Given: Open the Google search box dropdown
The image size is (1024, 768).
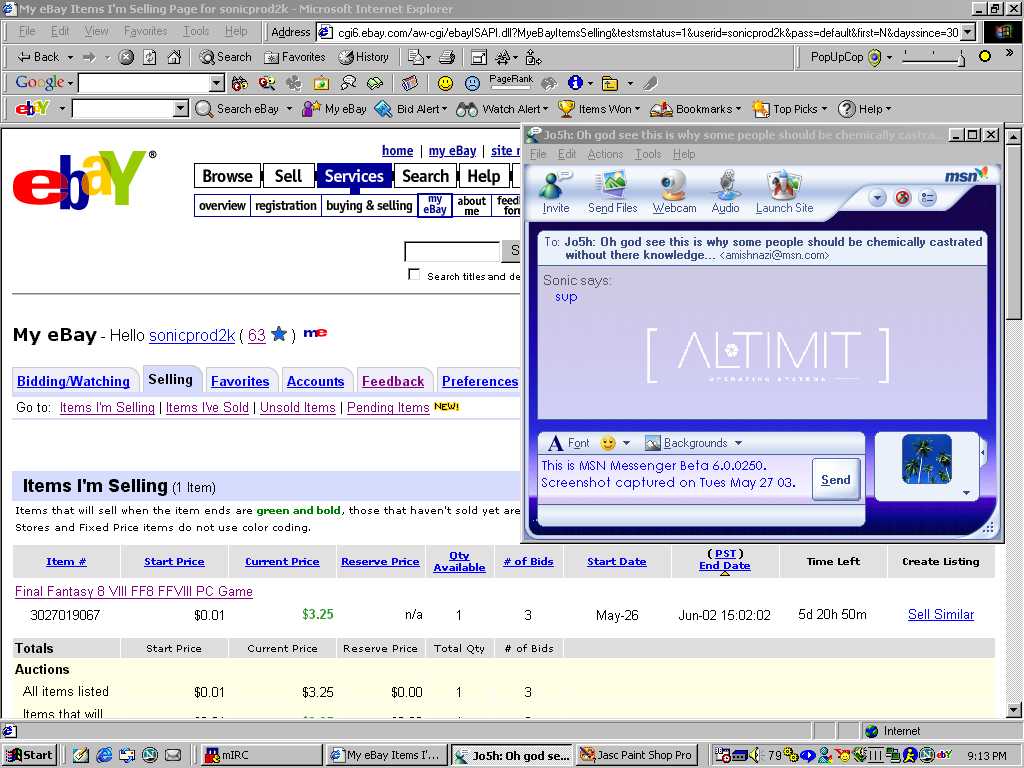Looking at the screenshot, I should (x=217, y=83).
